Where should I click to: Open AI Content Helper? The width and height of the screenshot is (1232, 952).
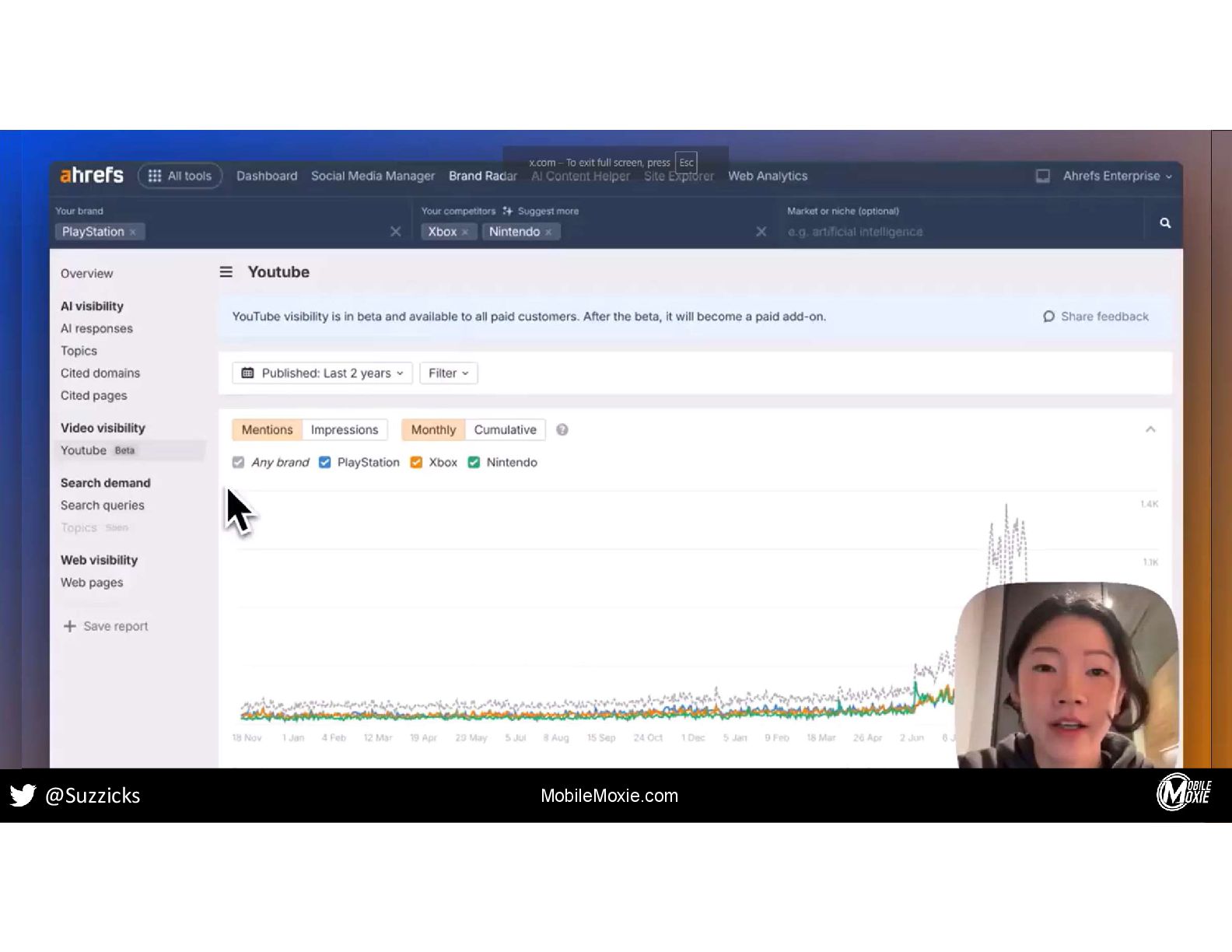pyautogui.click(x=581, y=176)
